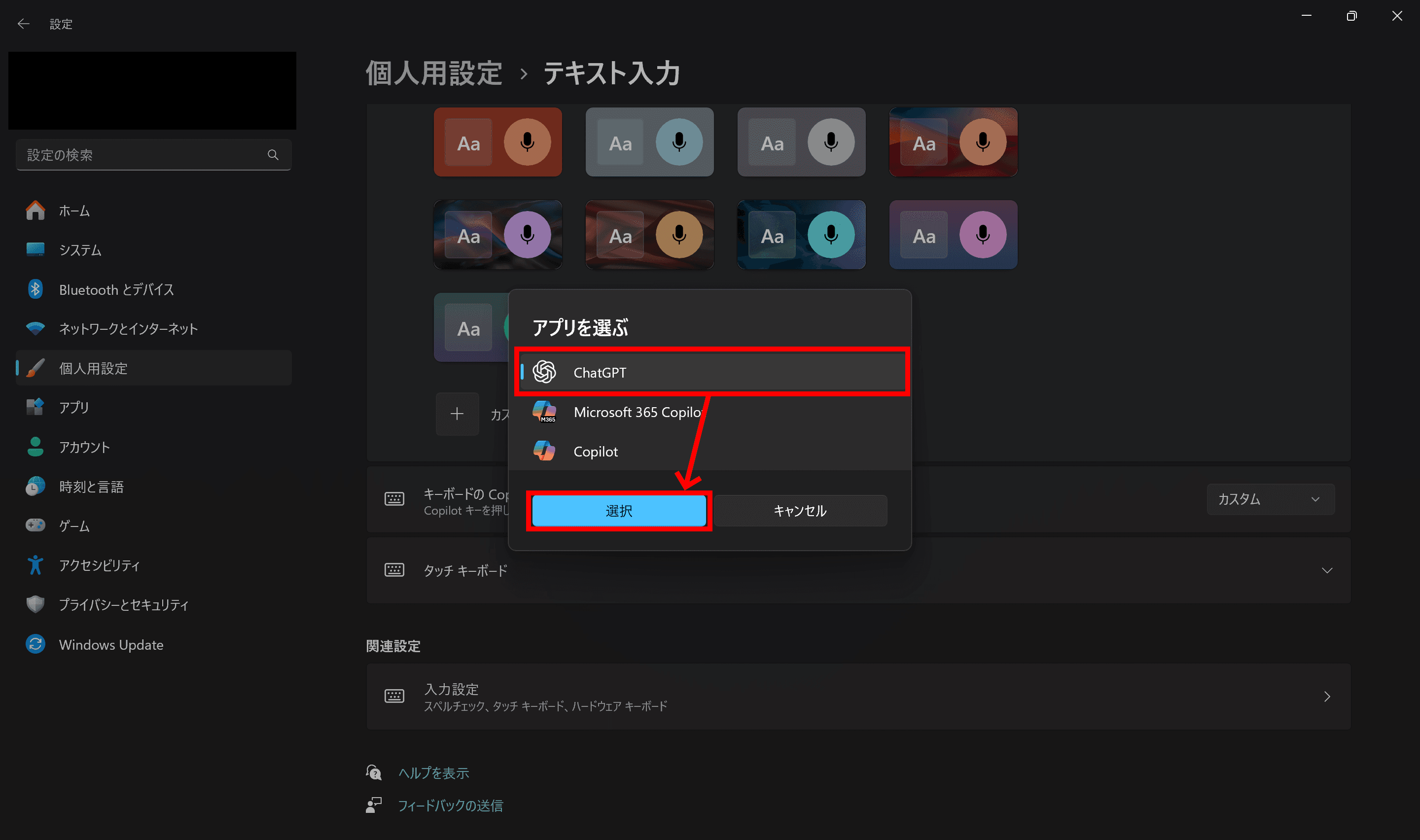The width and height of the screenshot is (1420, 840).
Task: Click the Windows Update sync icon
Action: pyautogui.click(x=35, y=644)
